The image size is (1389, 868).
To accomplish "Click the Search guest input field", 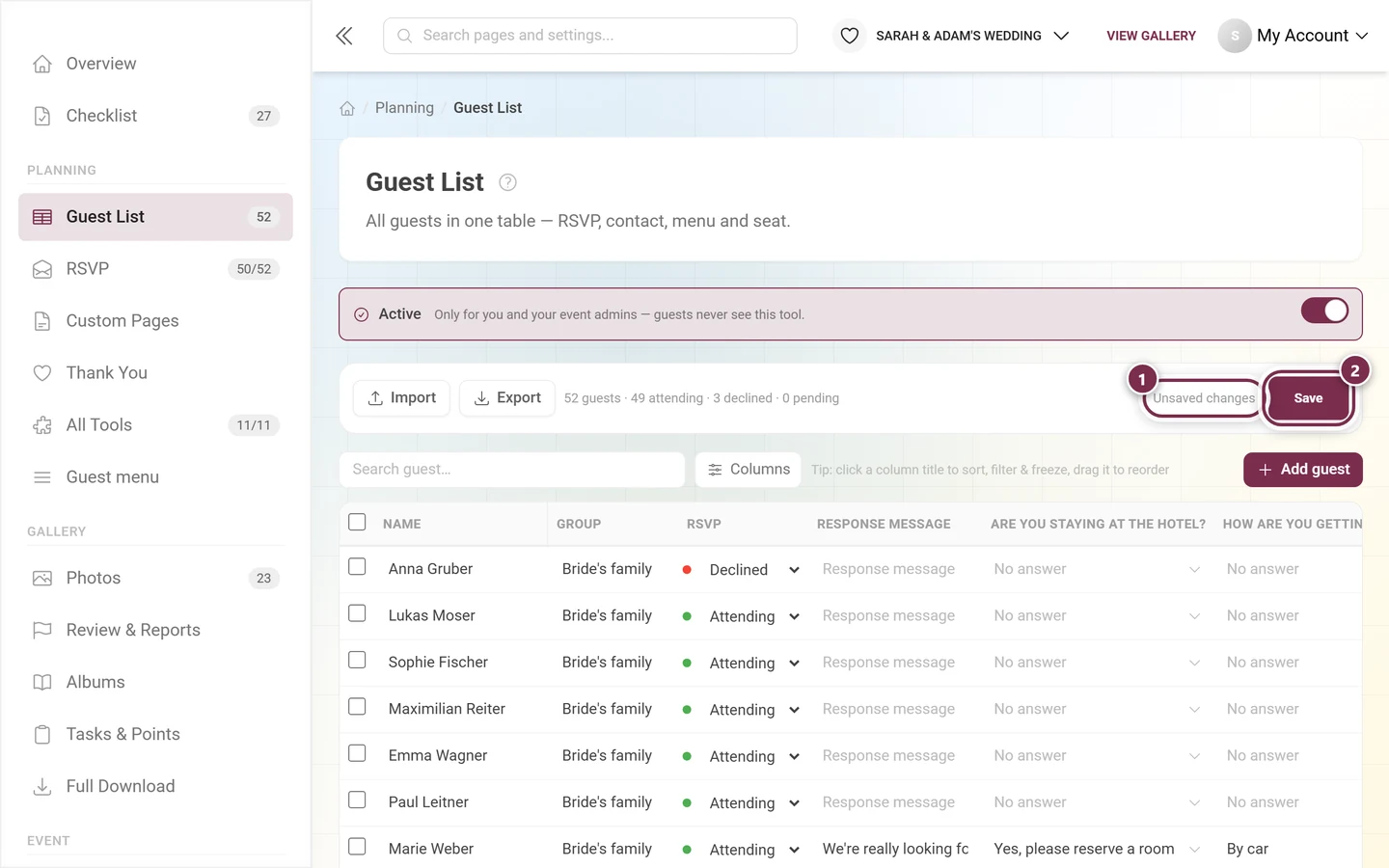I will 512,470.
